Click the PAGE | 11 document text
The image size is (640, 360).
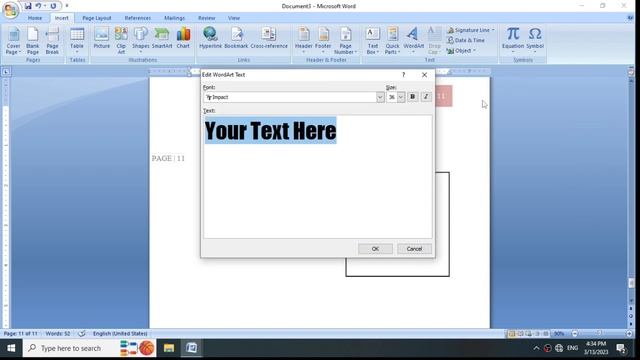pyautogui.click(x=168, y=158)
